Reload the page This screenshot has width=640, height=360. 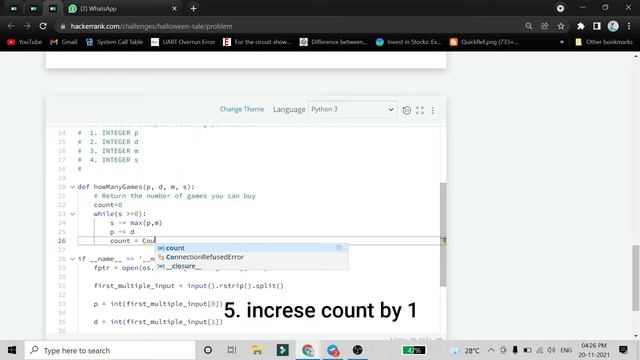[x=43, y=26]
